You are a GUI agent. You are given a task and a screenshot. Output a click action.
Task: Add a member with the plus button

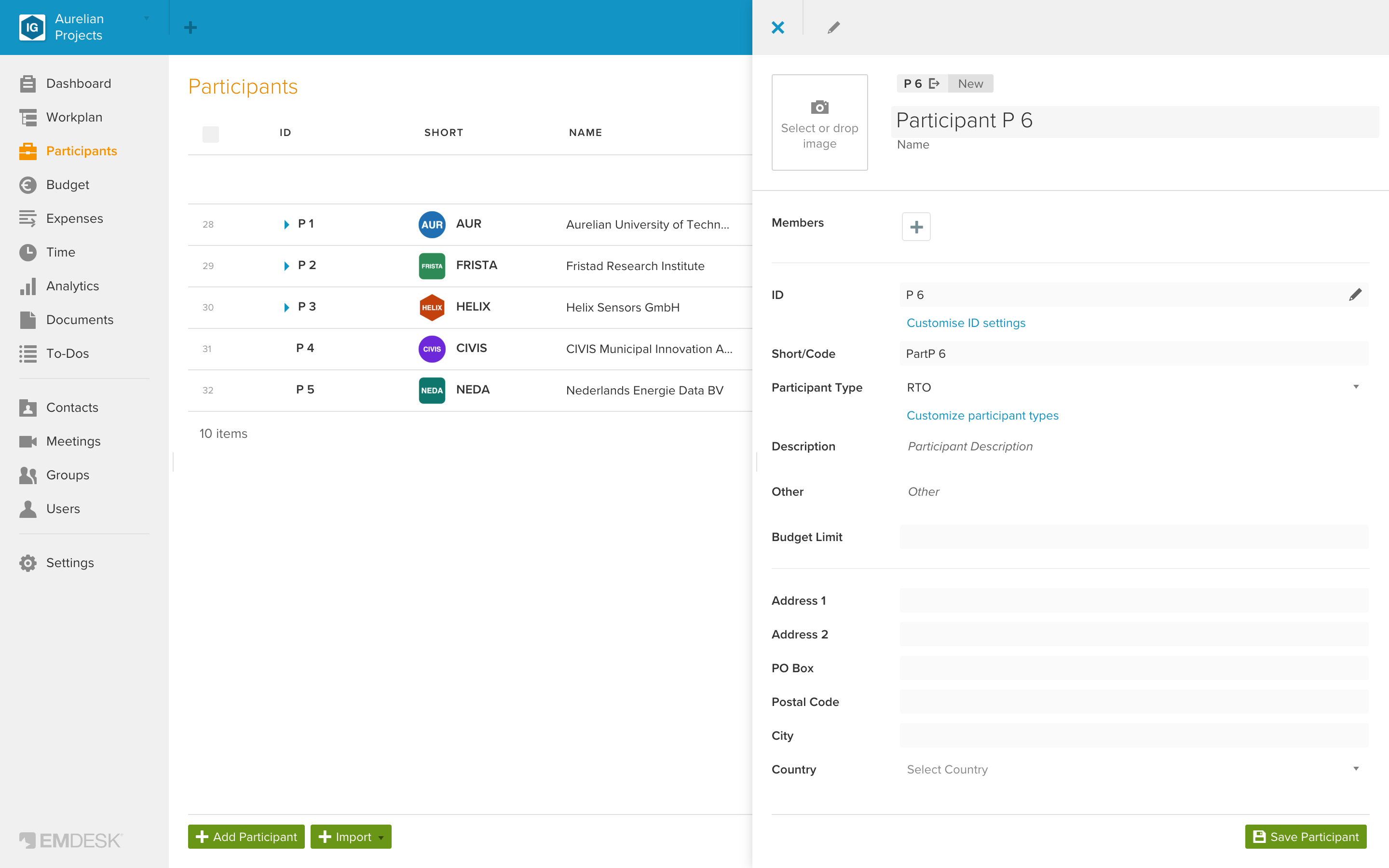tap(916, 227)
